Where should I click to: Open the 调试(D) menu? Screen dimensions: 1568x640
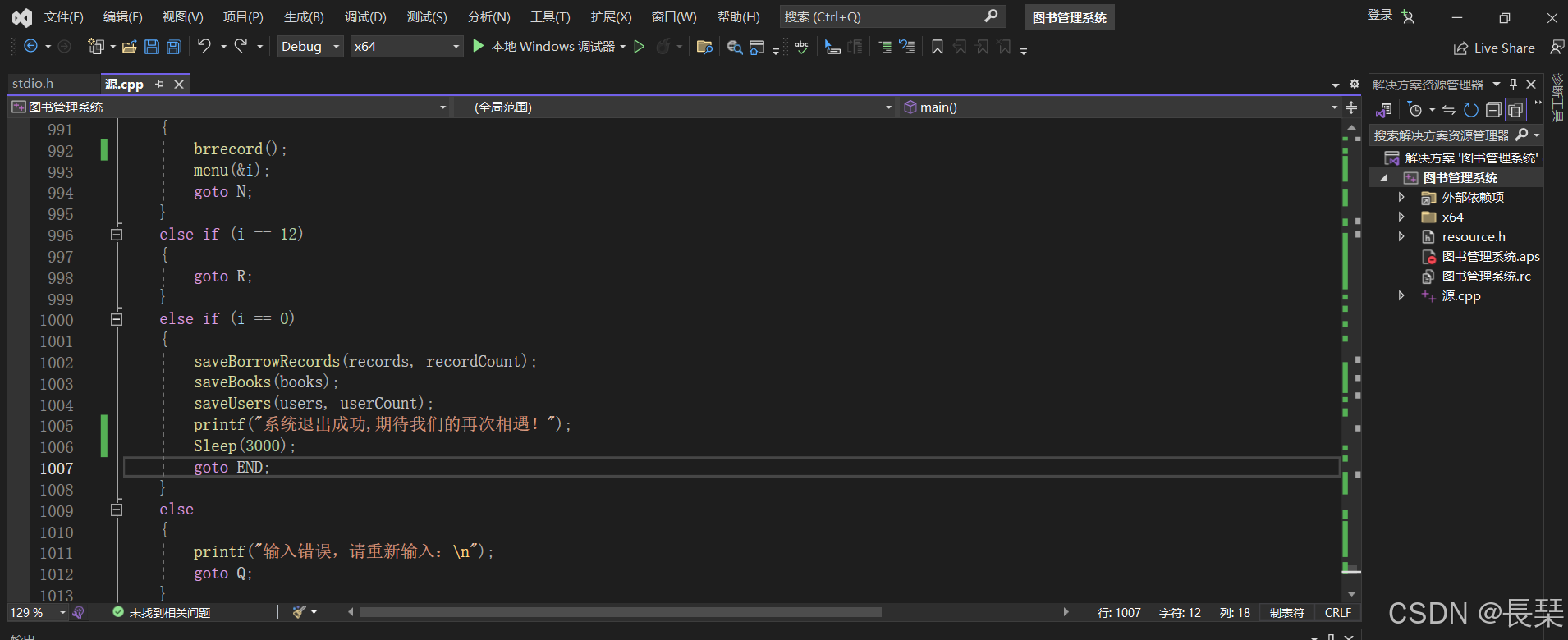(365, 16)
